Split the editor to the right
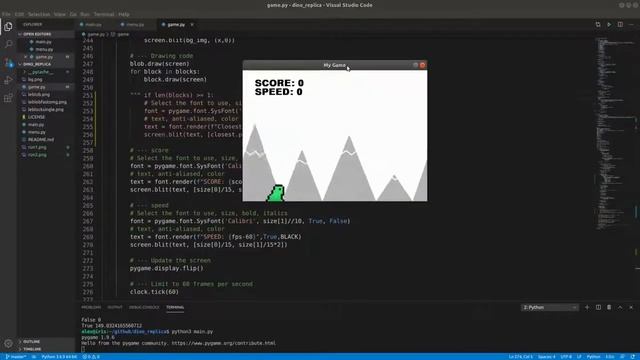Viewport: 640px width, 360px height. (620, 24)
